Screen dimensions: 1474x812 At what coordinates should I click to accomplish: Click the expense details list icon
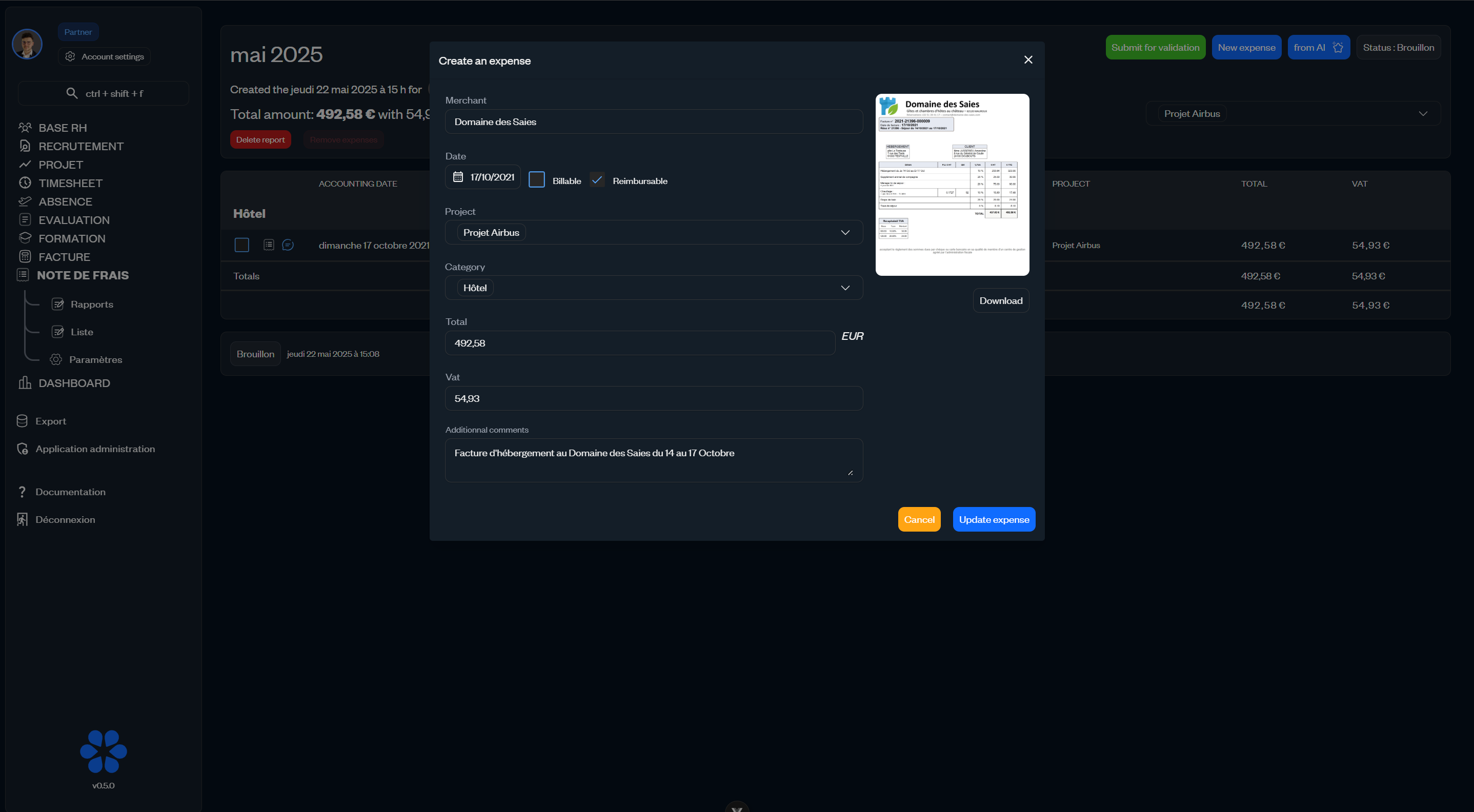coord(268,245)
